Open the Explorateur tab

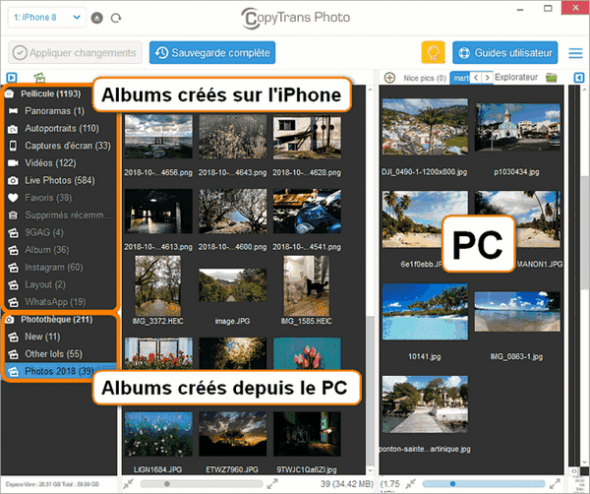(x=516, y=77)
